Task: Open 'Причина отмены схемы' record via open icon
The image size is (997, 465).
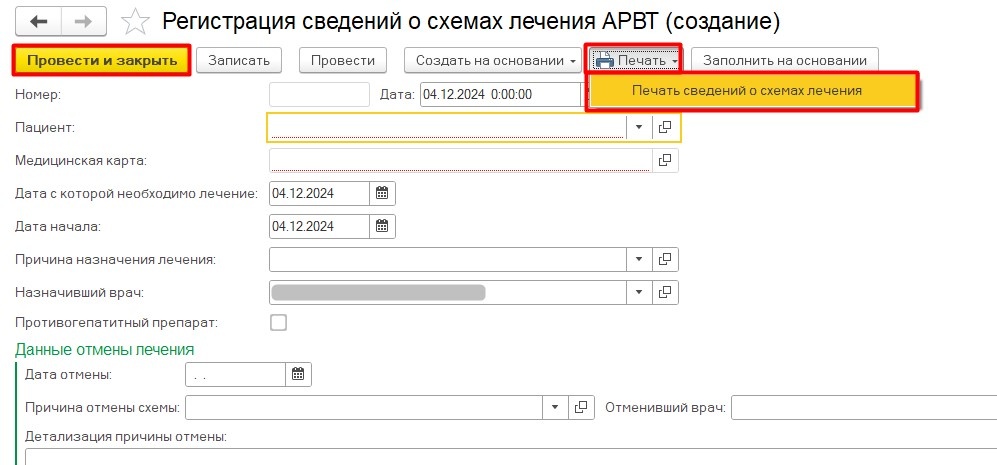Action: [x=581, y=407]
